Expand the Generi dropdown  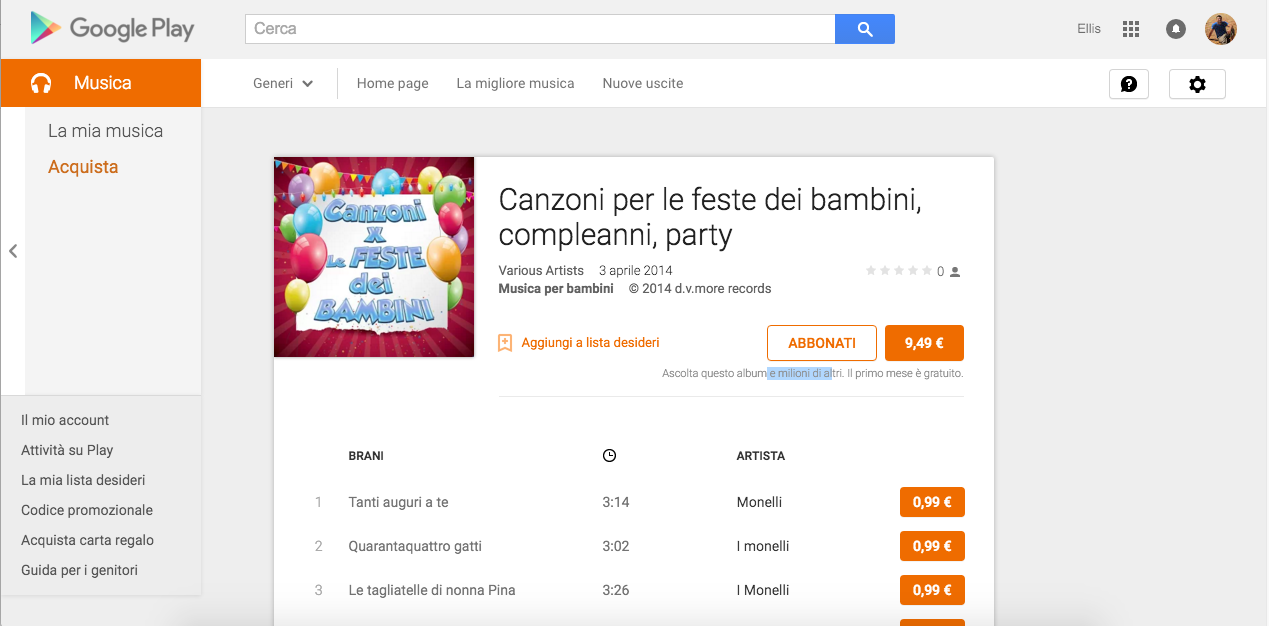point(283,84)
